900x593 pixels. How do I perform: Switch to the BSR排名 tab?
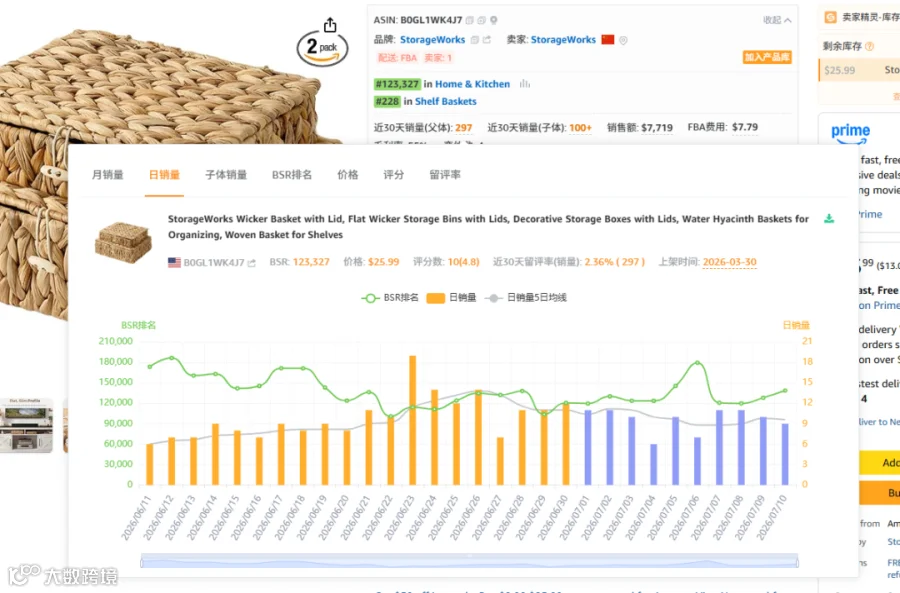coord(292,175)
